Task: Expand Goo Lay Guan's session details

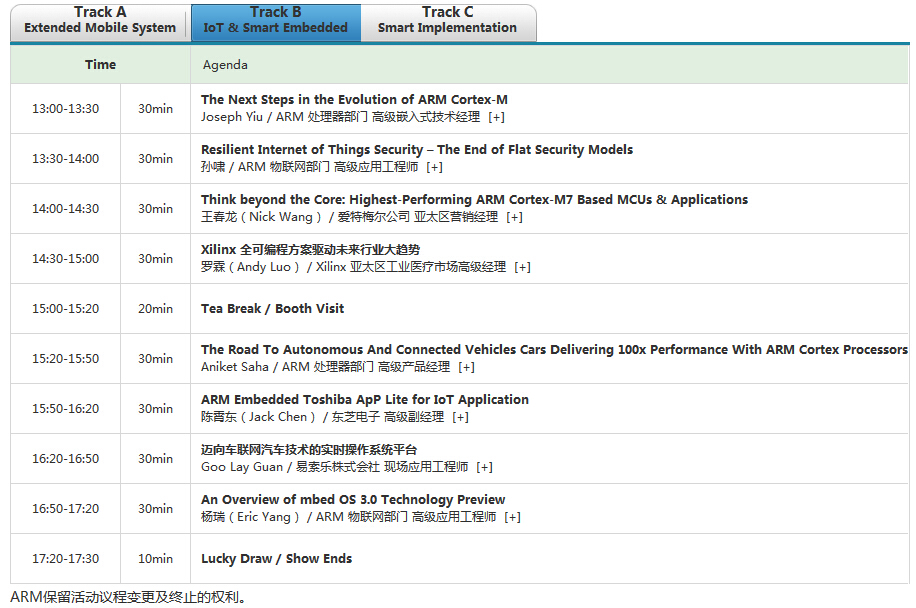Action: [484, 467]
